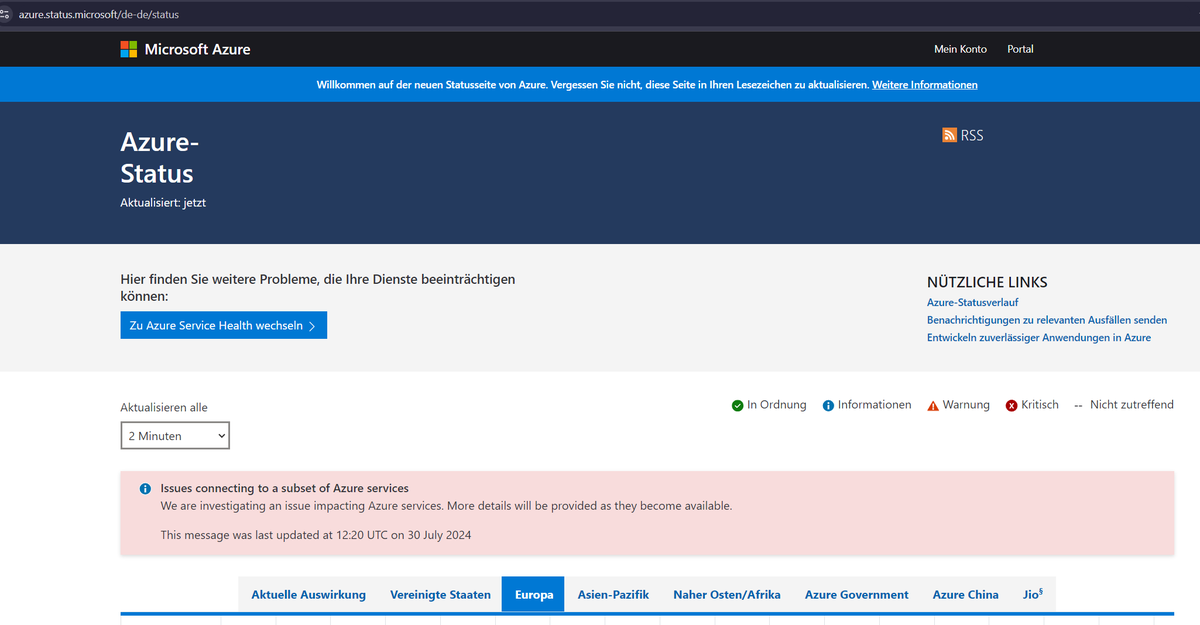Image resolution: width=1200 pixels, height=625 pixels.
Task: Click the orange Warnung triangle icon
Action: (933, 405)
